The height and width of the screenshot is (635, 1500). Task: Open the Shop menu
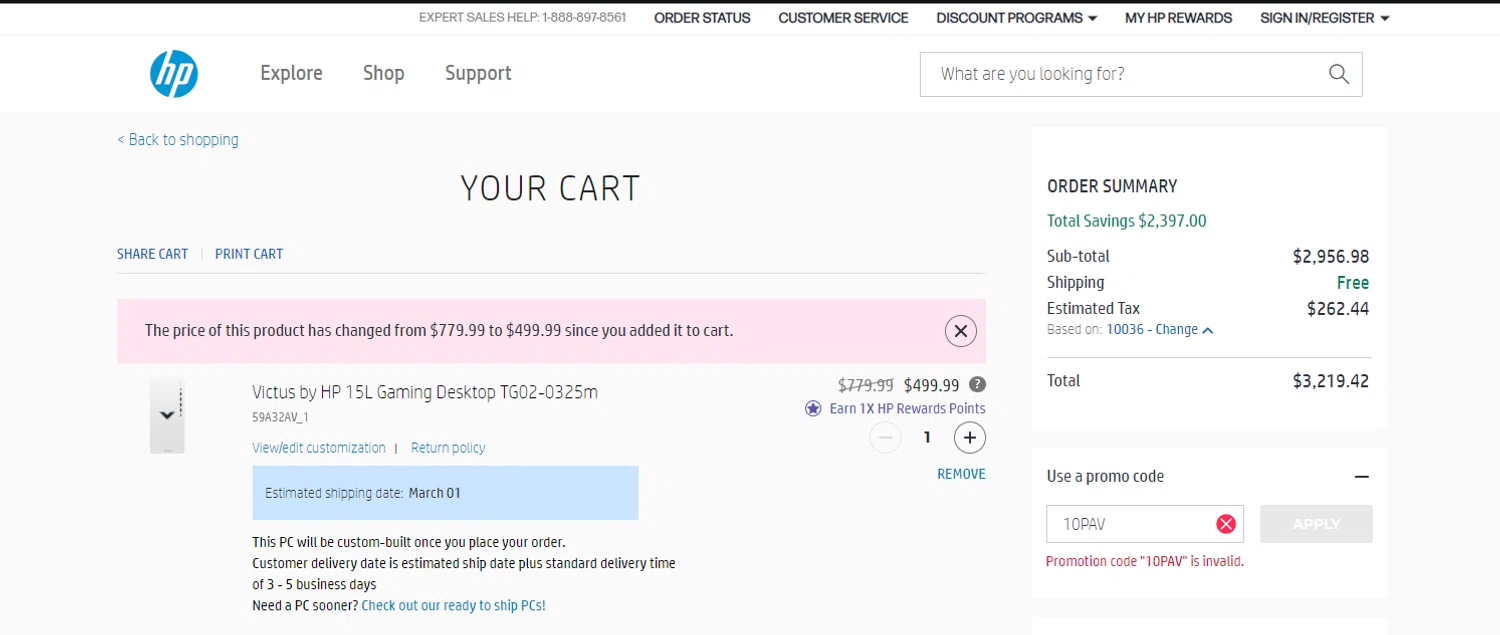click(383, 73)
